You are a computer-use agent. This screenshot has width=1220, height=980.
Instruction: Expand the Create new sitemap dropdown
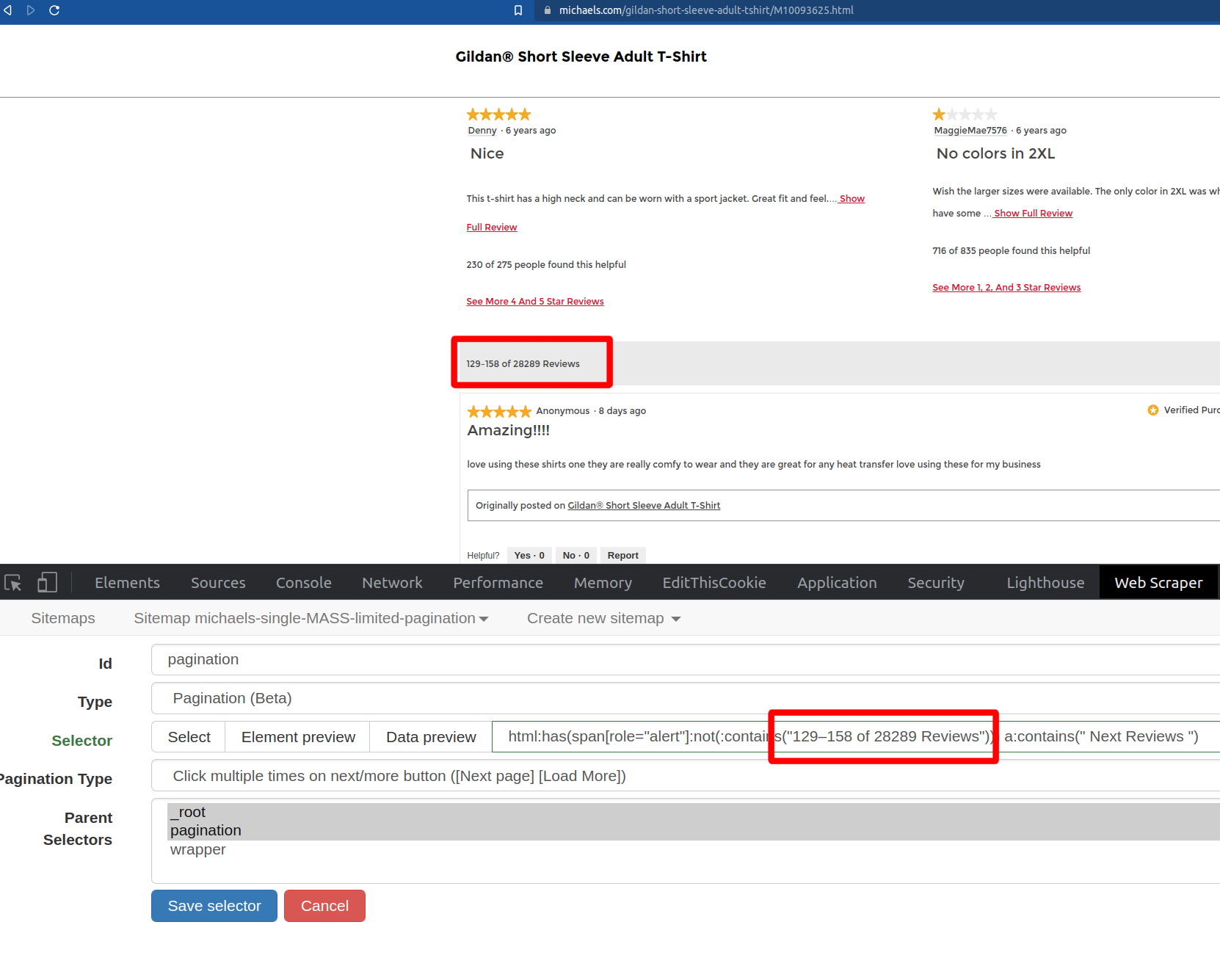click(603, 619)
